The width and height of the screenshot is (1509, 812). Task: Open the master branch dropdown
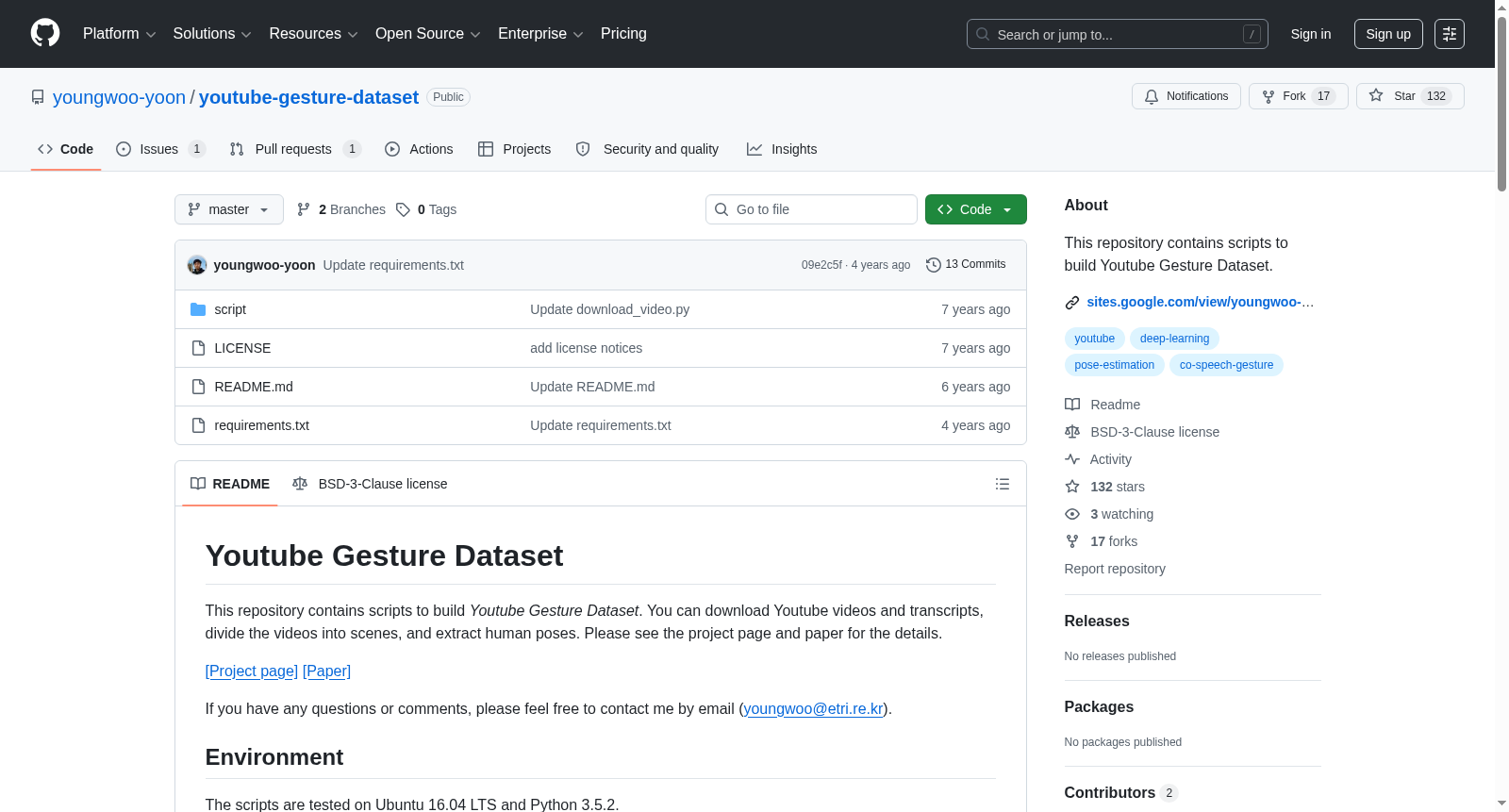point(229,209)
